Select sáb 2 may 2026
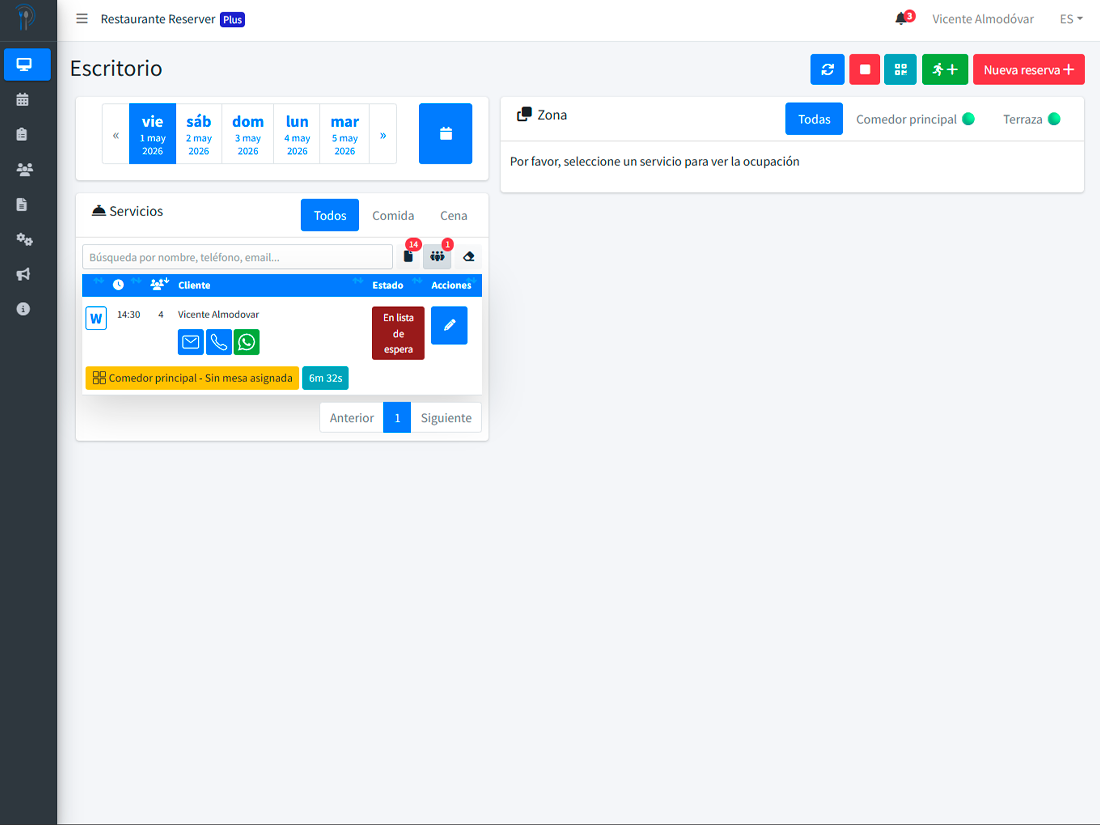This screenshot has height=825, width=1100. click(199, 135)
